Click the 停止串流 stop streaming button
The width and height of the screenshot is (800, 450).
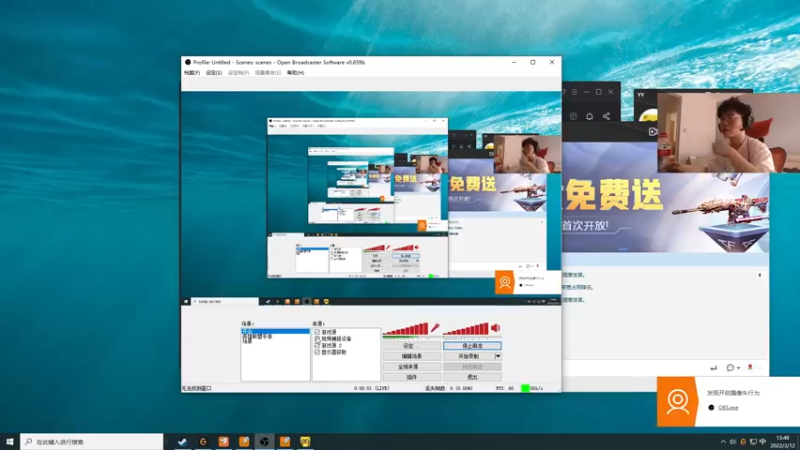472,346
